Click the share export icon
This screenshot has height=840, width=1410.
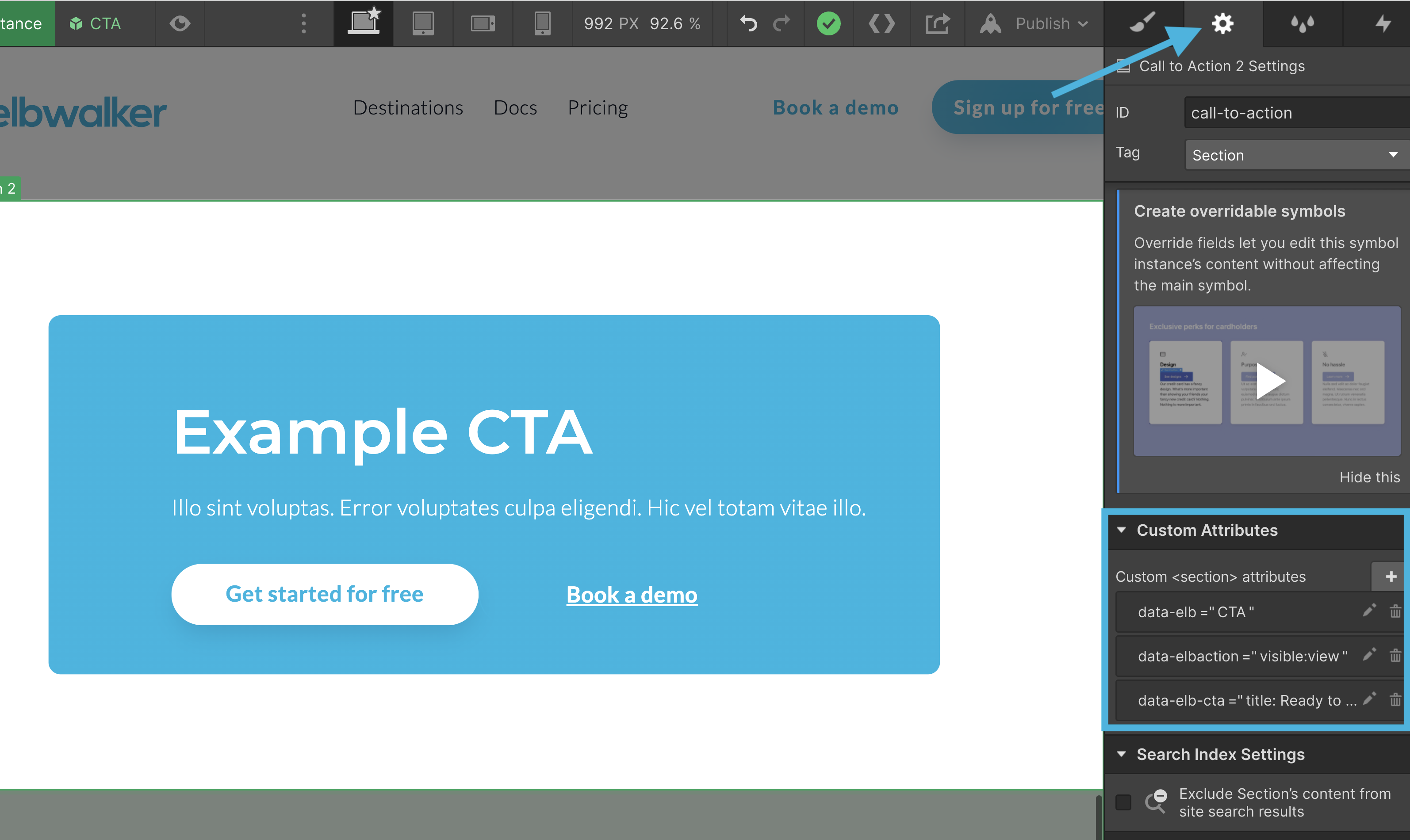tap(937, 24)
